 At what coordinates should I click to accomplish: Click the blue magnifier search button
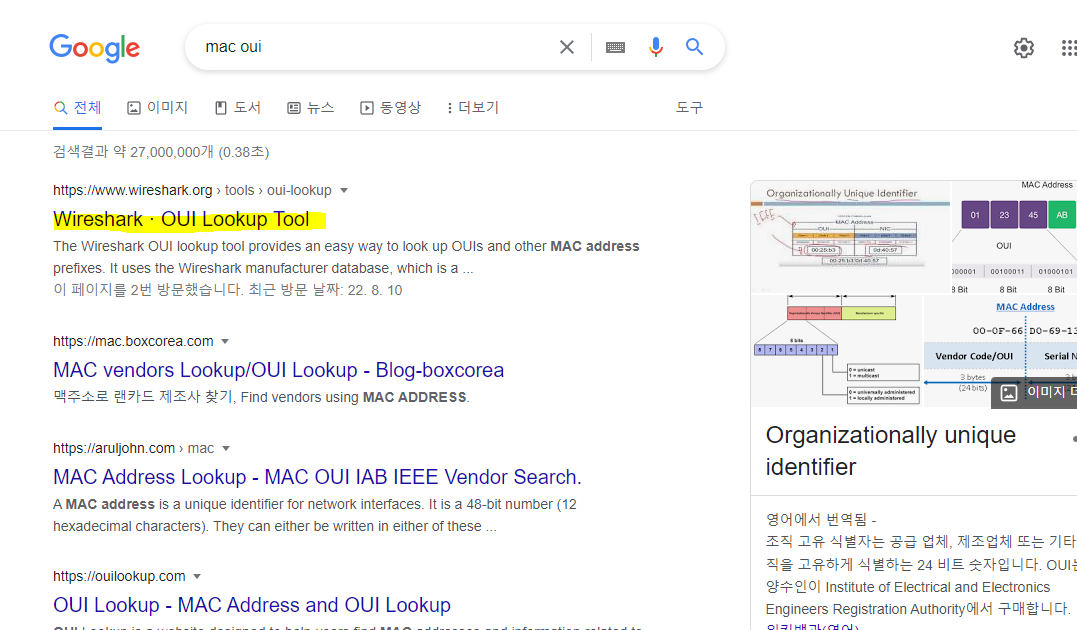point(694,47)
